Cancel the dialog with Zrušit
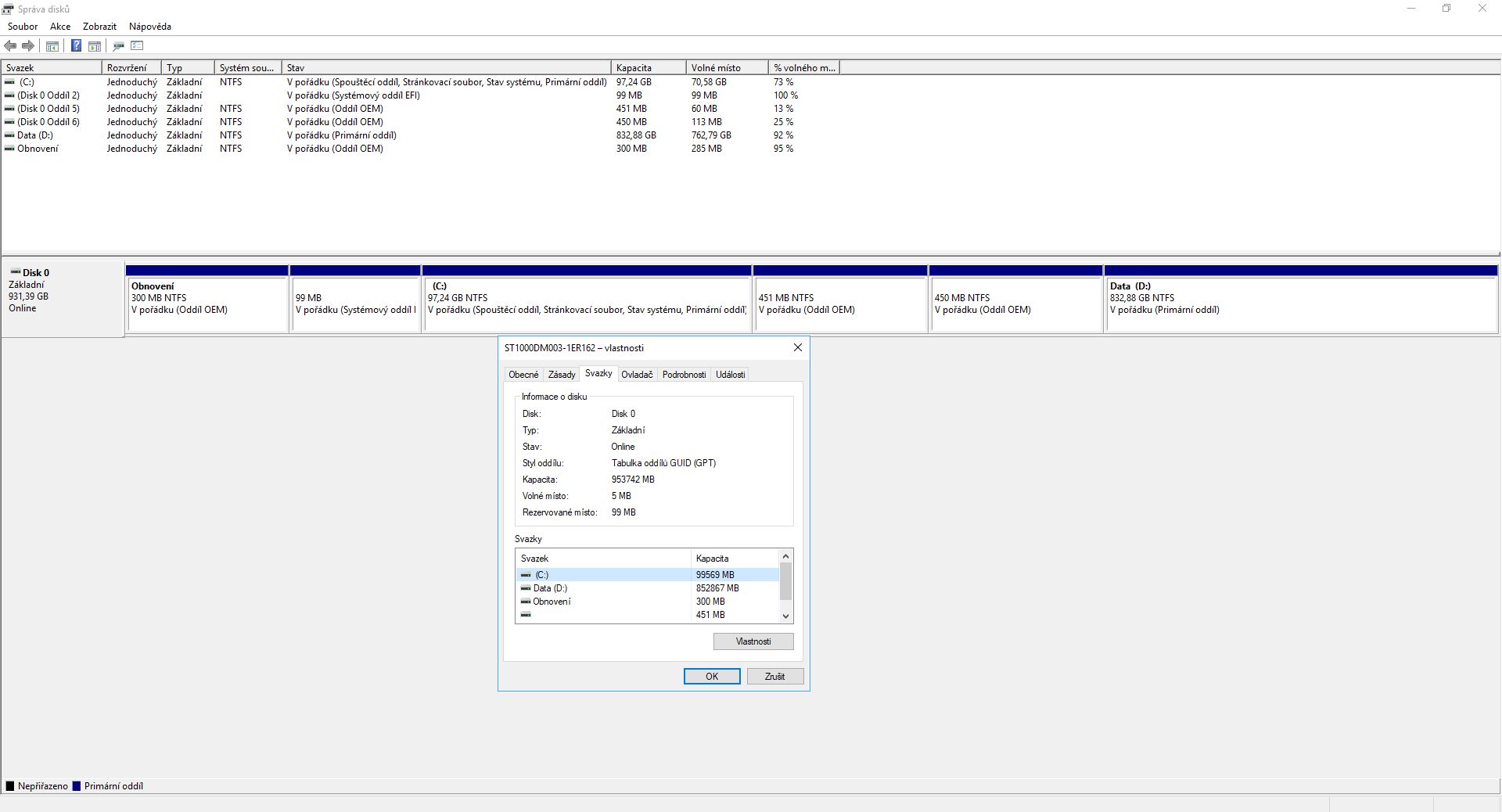 774,677
